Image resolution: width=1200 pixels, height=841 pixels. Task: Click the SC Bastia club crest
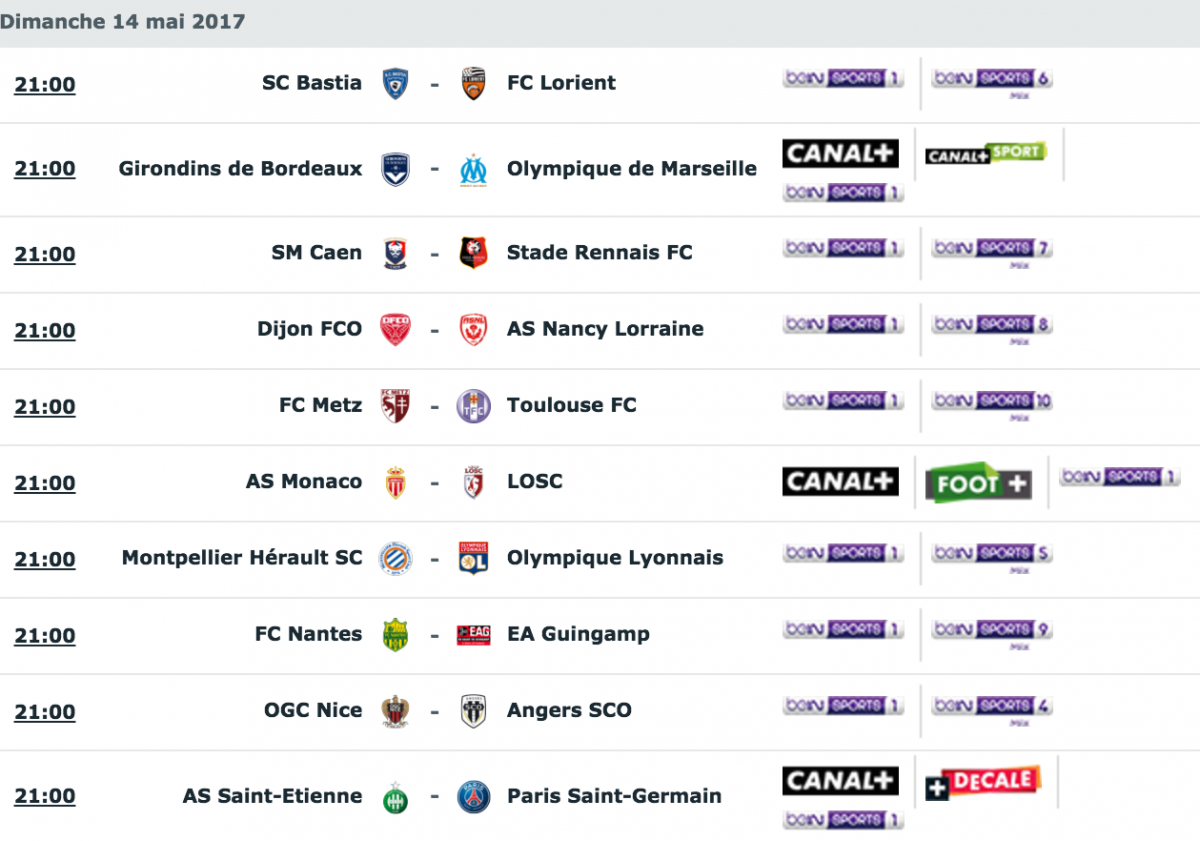[x=396, y=83]
